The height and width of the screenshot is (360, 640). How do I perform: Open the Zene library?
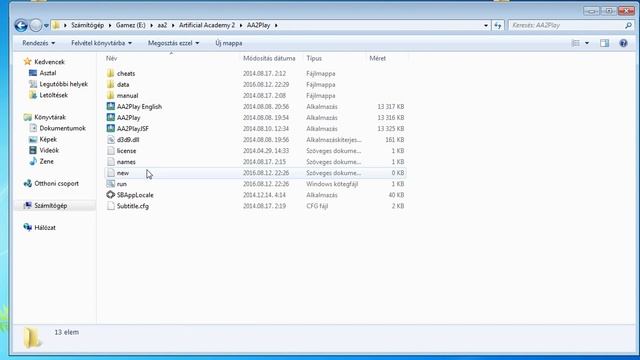[47, 161]
